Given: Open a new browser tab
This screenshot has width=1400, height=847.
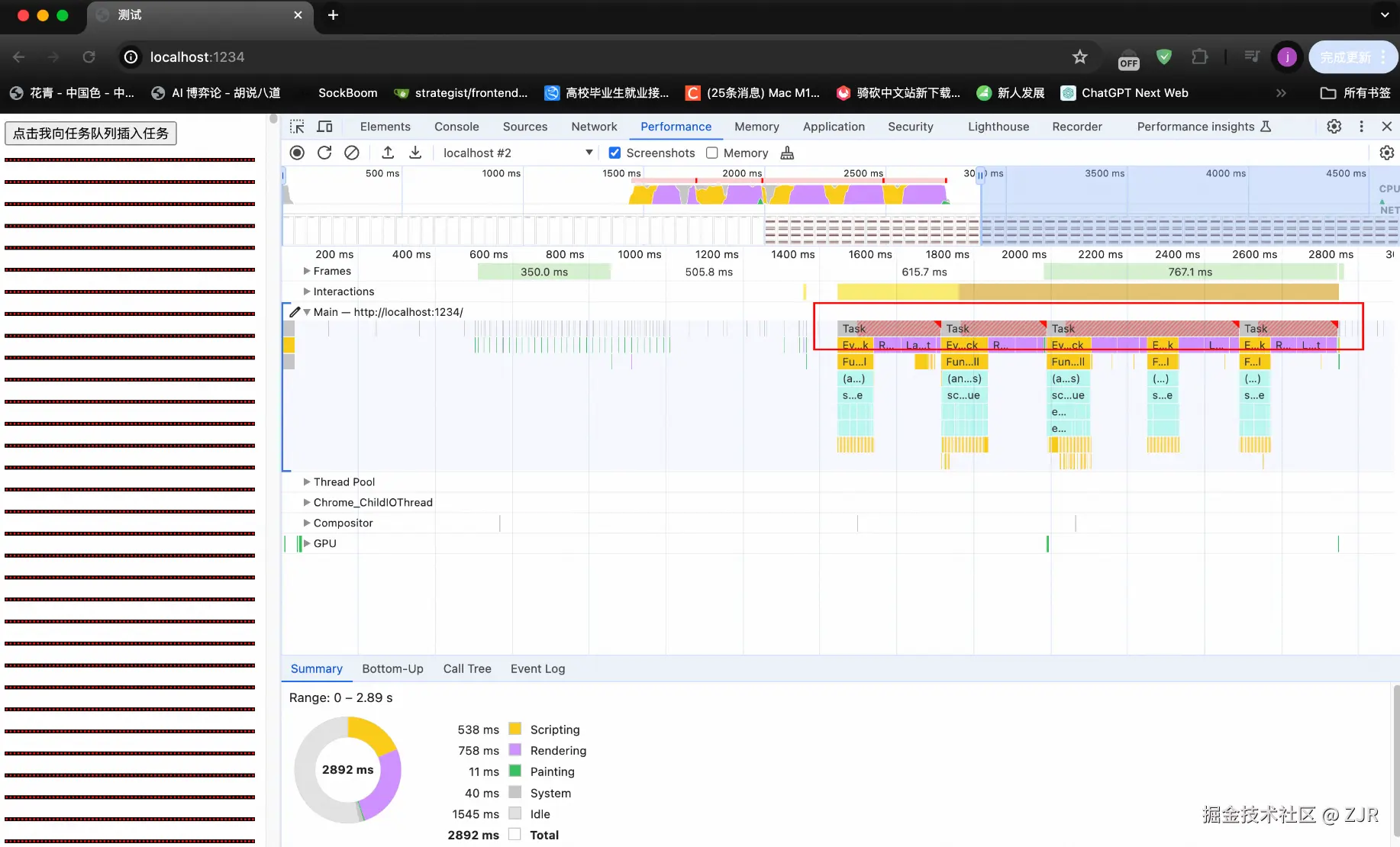Looking at the screenshot, I should pos(333,15).
